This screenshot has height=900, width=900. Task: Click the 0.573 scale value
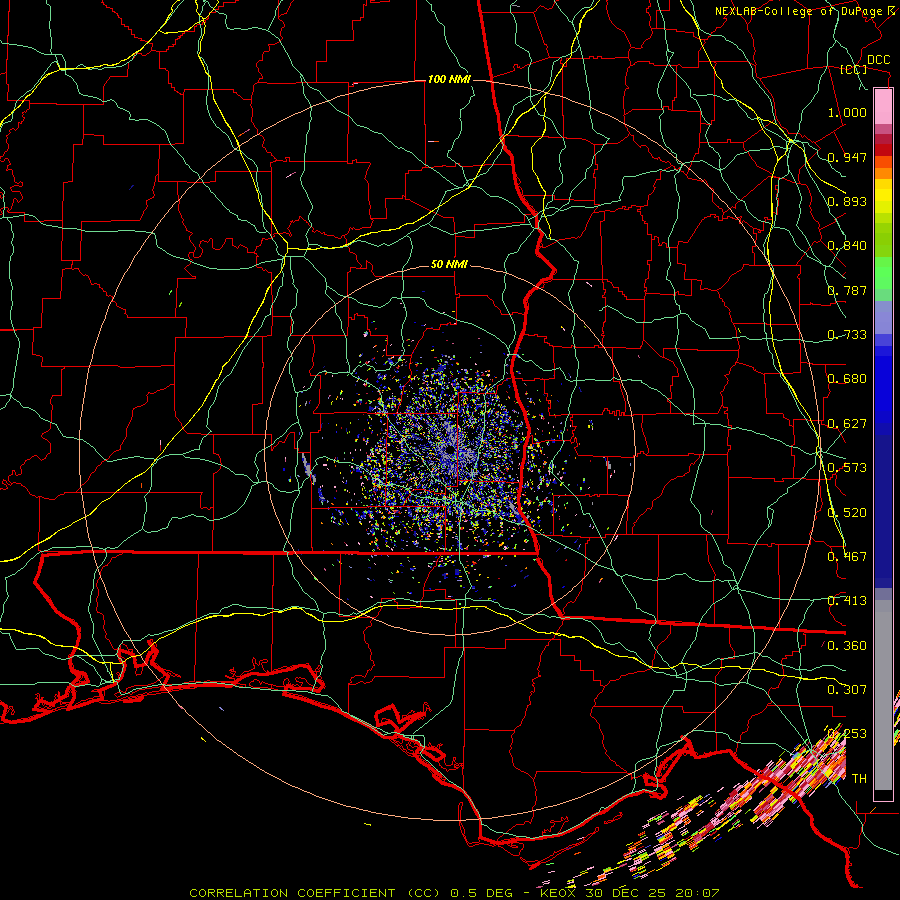(x=847, y=468)
